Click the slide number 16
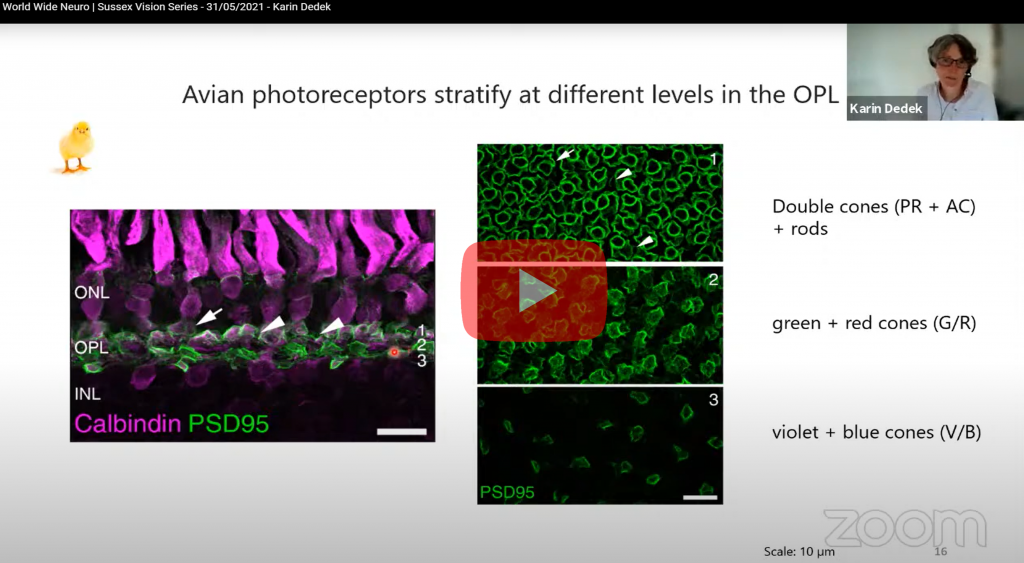This screenshot has height=563, width=1024. click(939, 551)
